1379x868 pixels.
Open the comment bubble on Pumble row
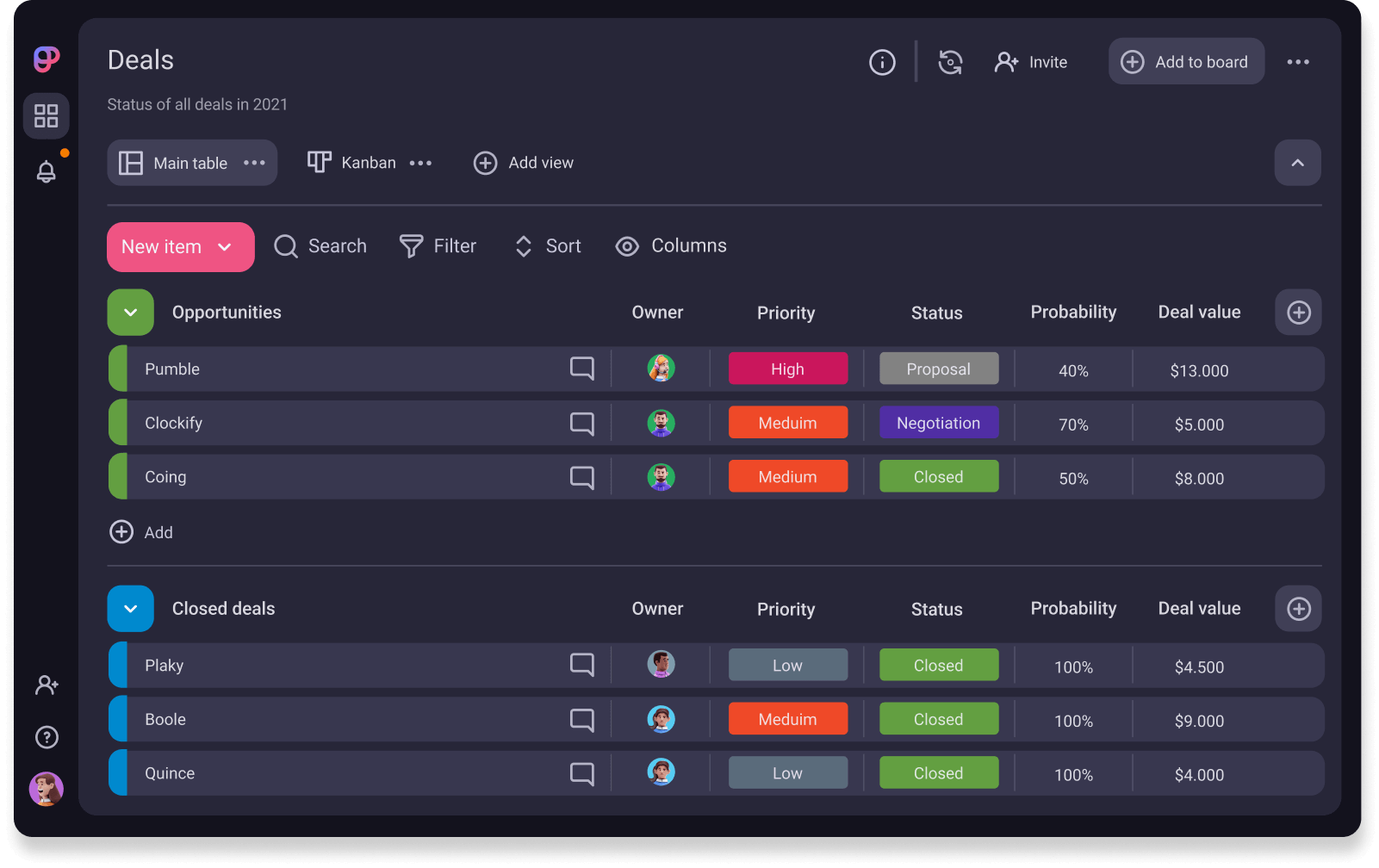point(581,369)
